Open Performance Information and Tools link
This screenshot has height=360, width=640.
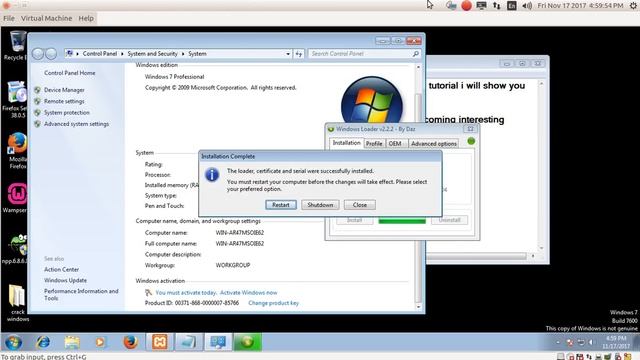[x=81, y=295]
